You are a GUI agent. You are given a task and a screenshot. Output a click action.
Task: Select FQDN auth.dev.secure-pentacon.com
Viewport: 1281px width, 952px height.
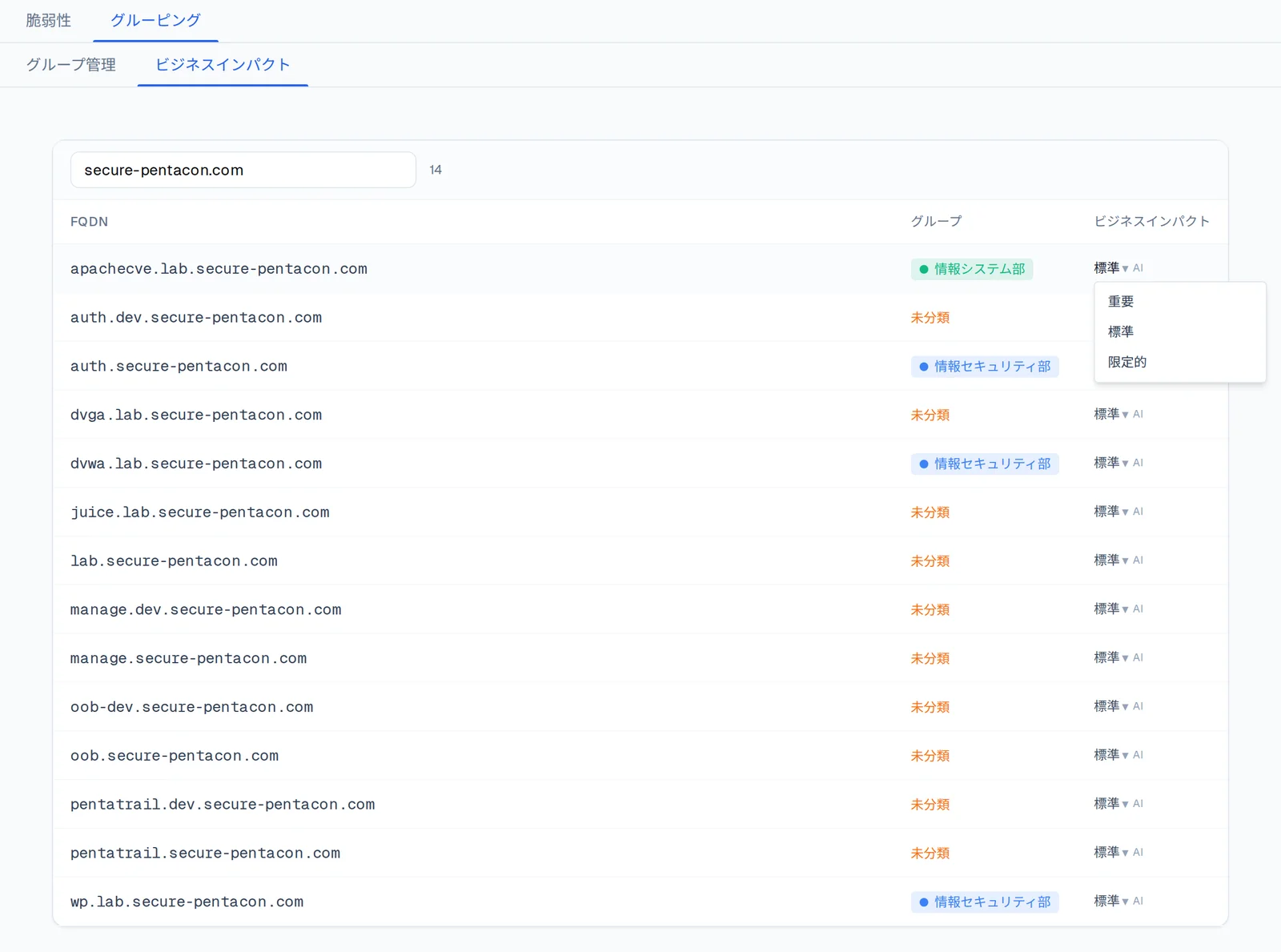tap(196, 318)
